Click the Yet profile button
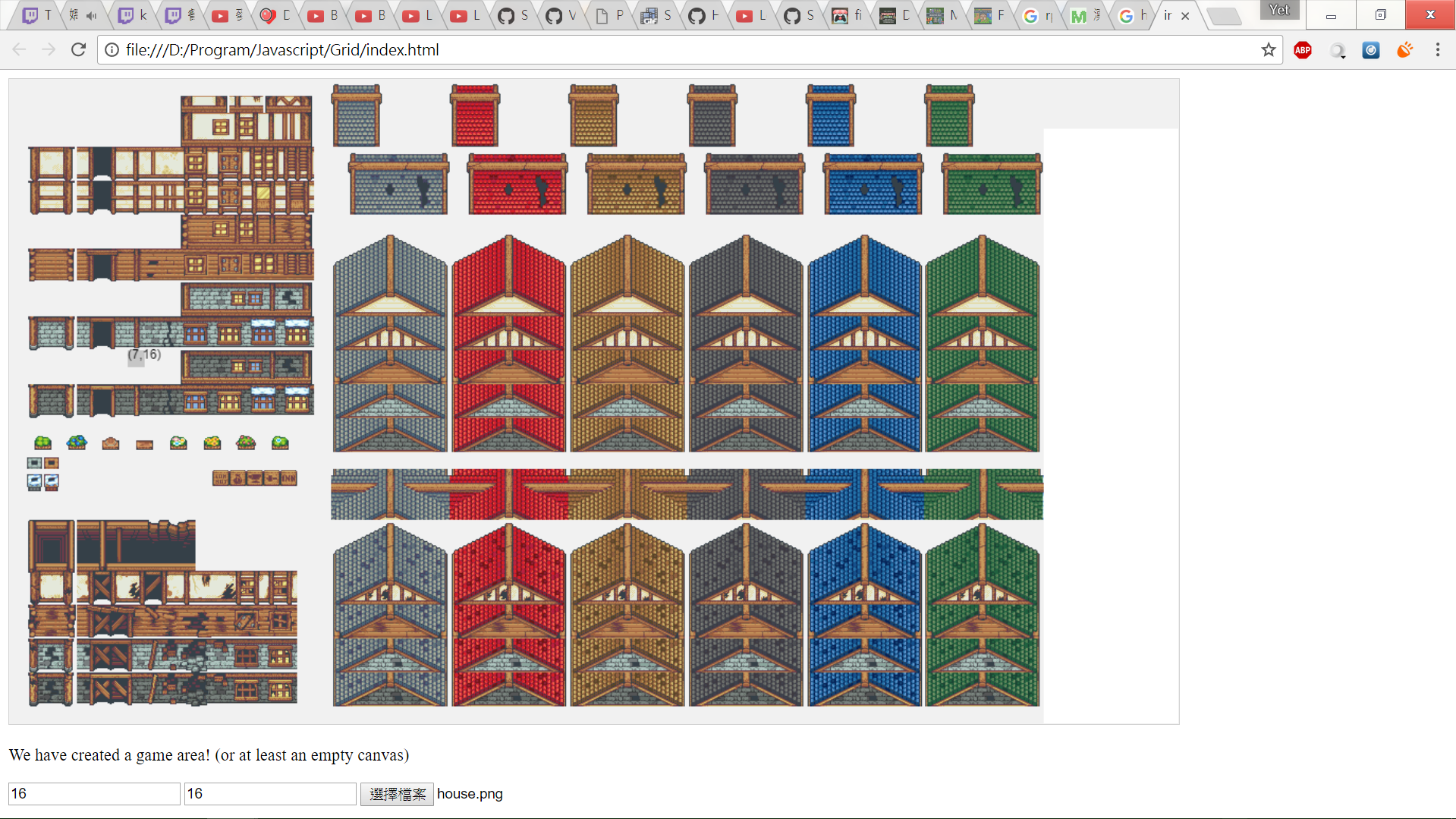 [1279, 10]
